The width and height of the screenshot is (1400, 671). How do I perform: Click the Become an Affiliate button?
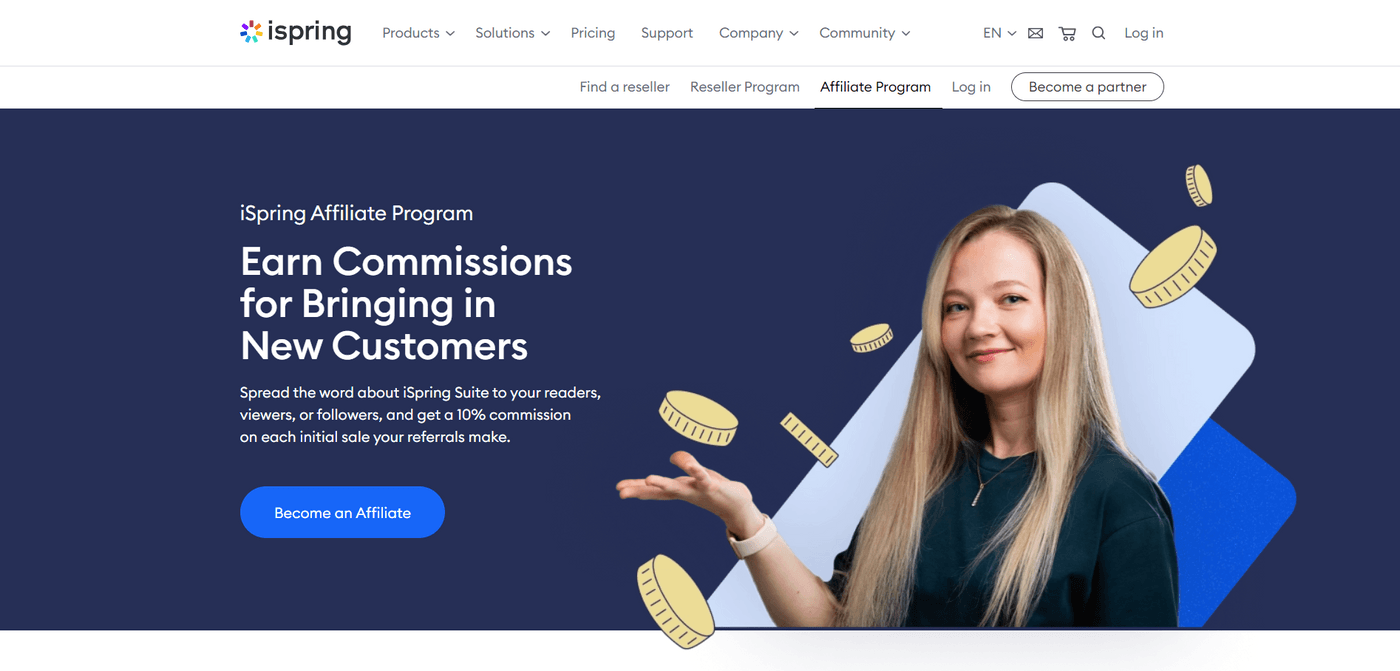[x=342, y=512]
